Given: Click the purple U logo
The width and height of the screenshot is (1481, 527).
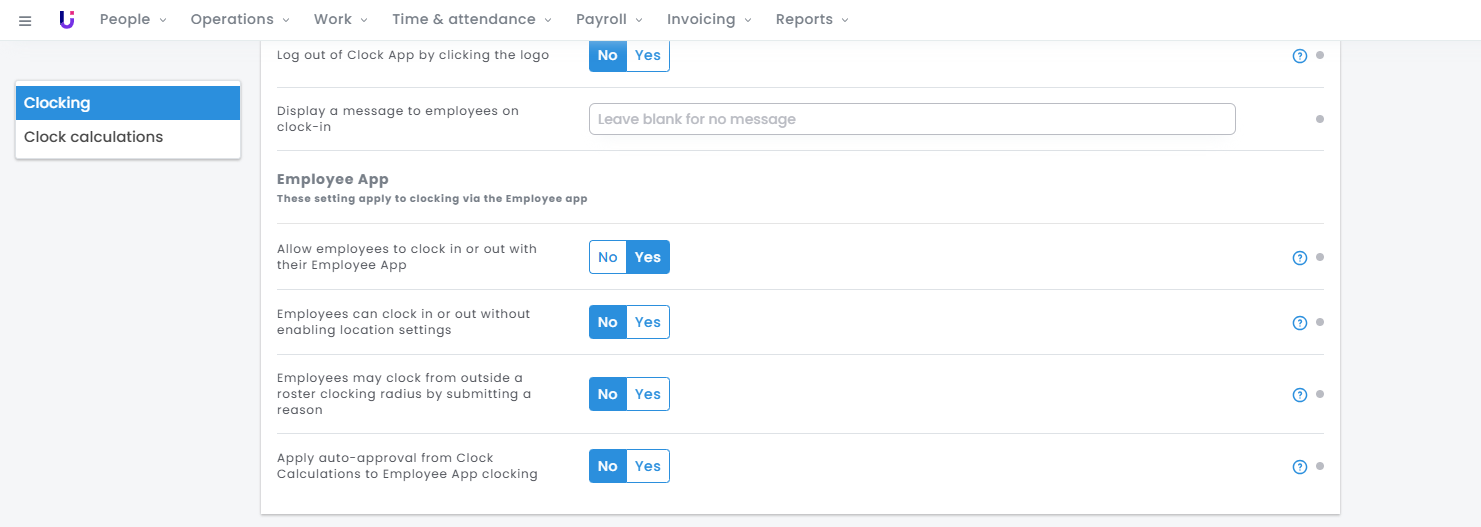Looking at the screenshot, I should click(67, 20).
